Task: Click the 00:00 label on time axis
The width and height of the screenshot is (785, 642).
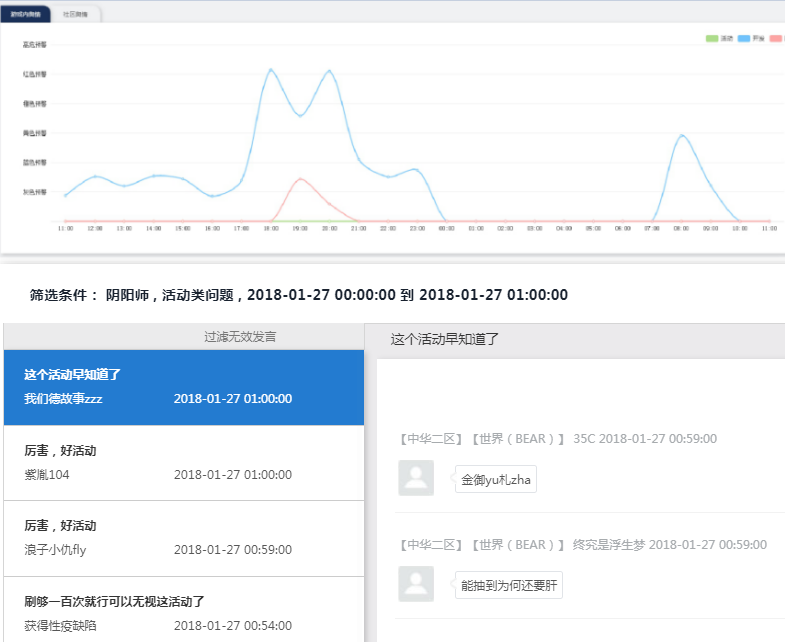Action: [446, 229]
